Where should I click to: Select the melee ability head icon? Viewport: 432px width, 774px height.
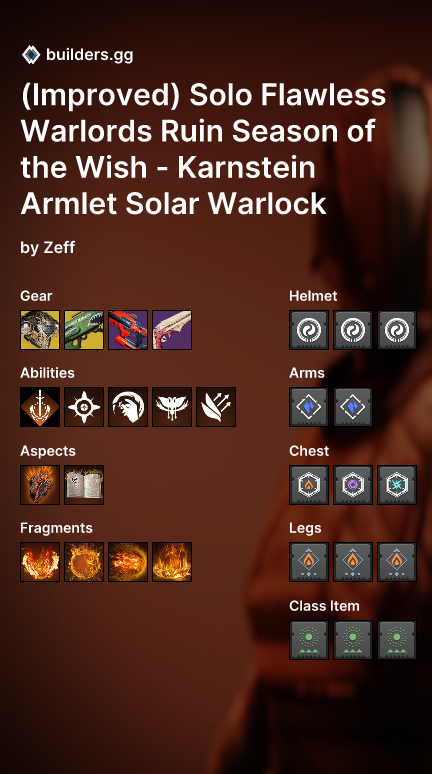pyautogui.click(x=128, y=407)
